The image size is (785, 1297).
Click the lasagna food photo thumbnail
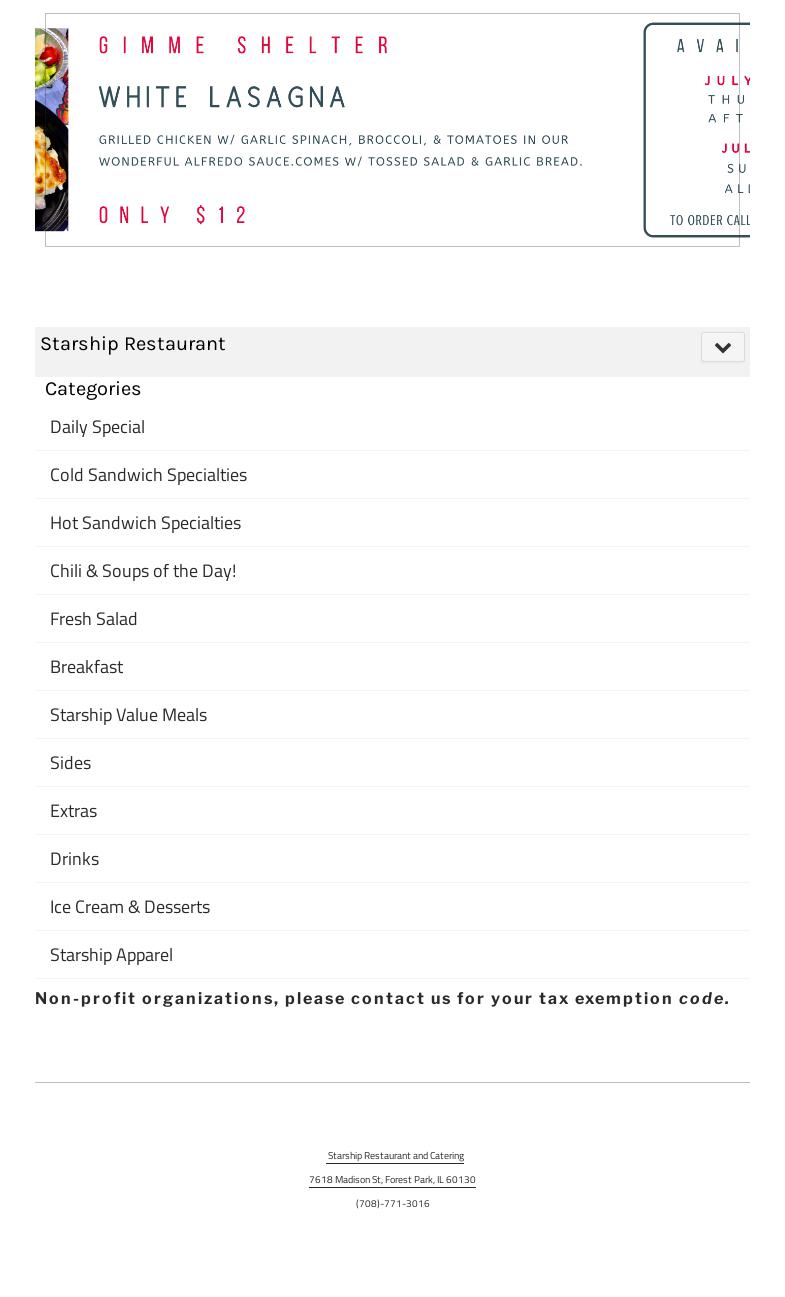pos(52,130)
